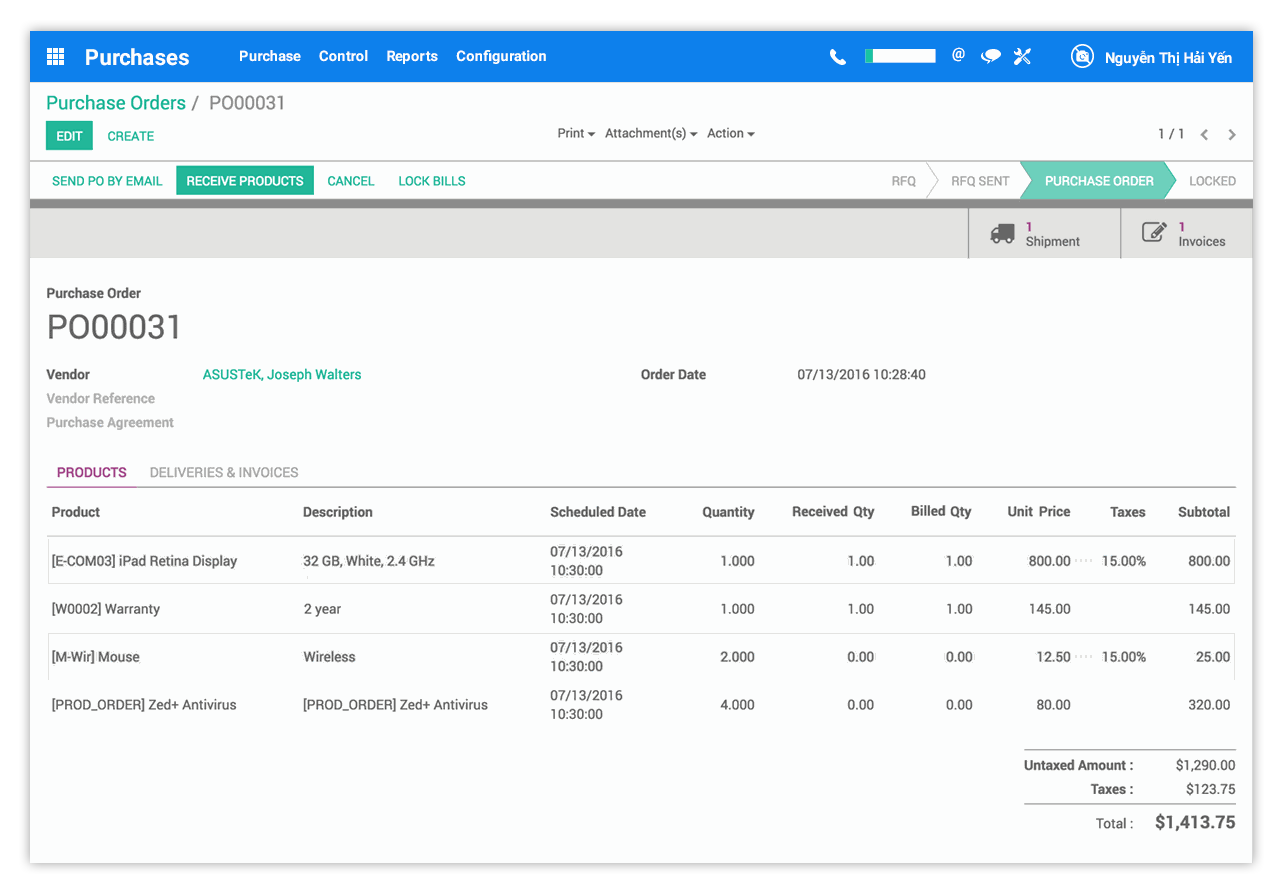Open the user avatar icon
Screen dimensions: 1283x896
pyautogui.click(x=1082, y=57)
